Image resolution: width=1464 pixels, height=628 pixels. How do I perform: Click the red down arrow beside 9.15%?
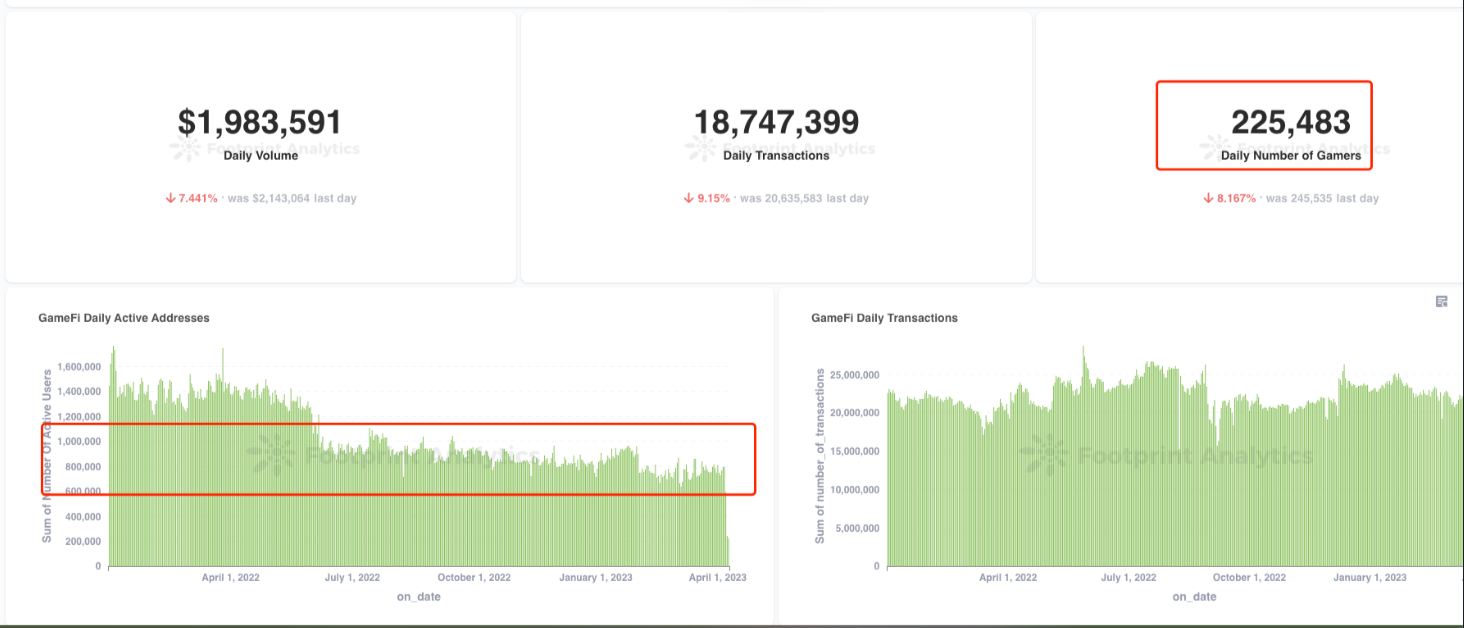point(689,198)
